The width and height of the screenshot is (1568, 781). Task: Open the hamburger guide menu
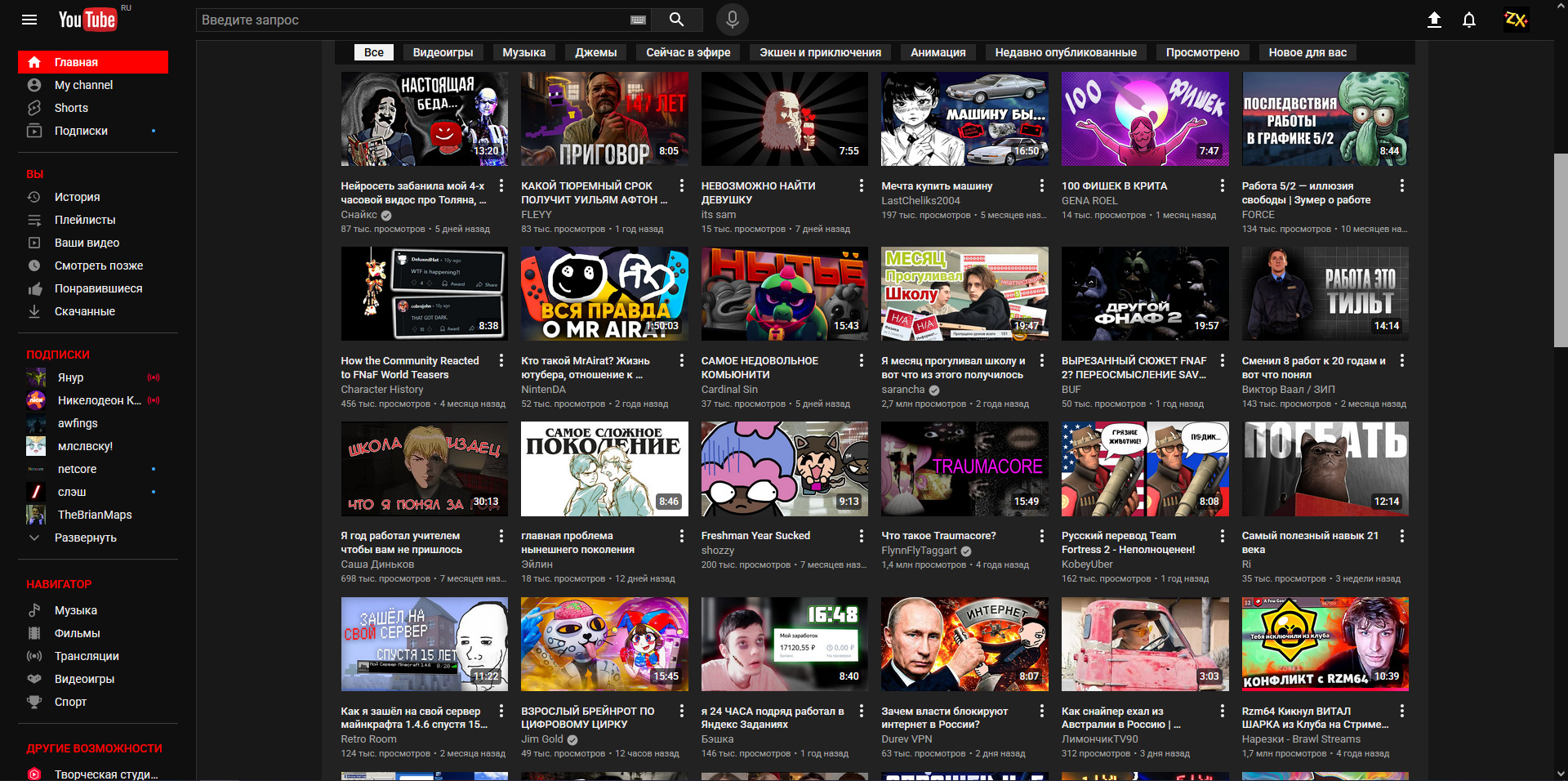29,20
